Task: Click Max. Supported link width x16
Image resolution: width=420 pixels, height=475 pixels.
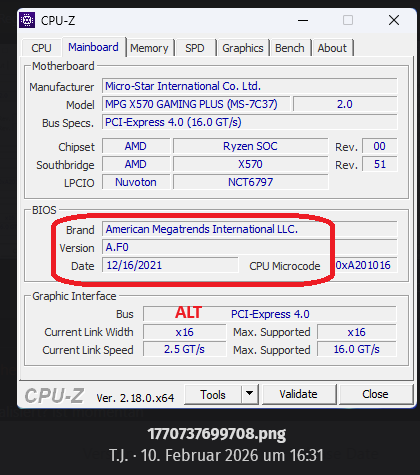Action: click(x=357, y=332)
